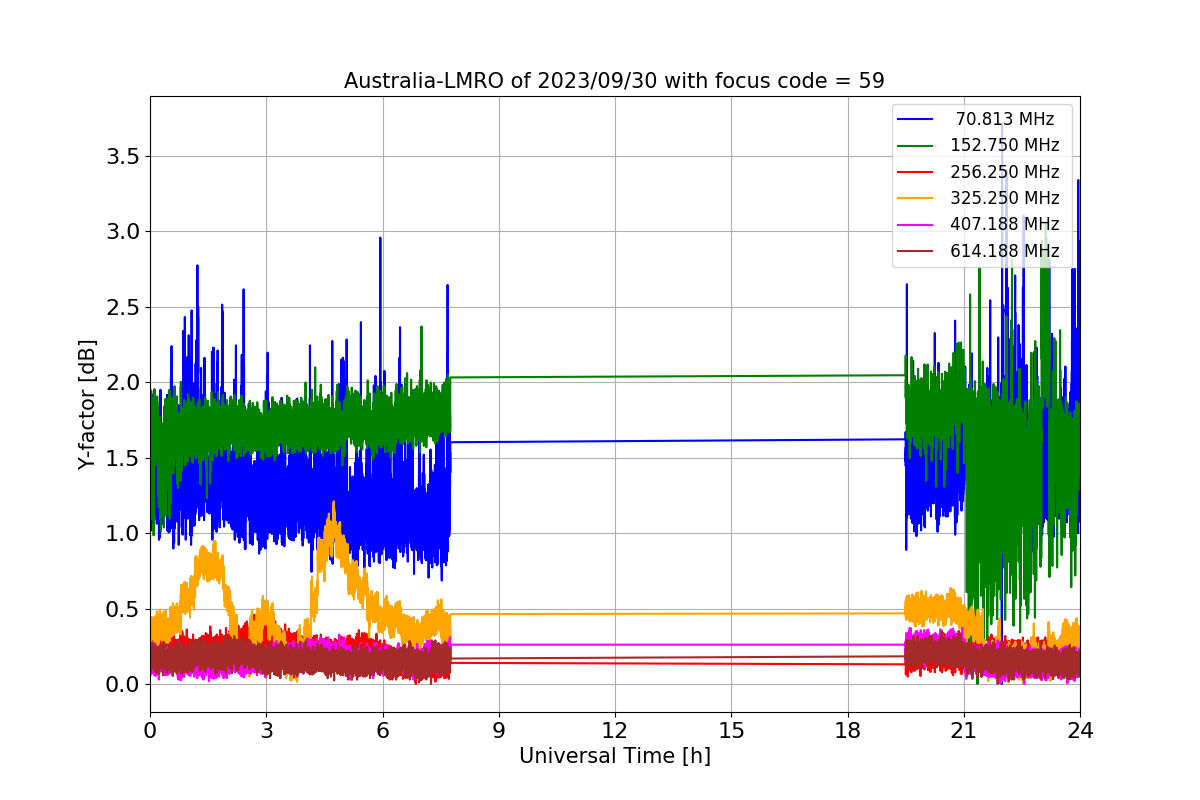Click x-axis tick label '18'
This screenshot has height=800, width=1200.
point(847,730)
